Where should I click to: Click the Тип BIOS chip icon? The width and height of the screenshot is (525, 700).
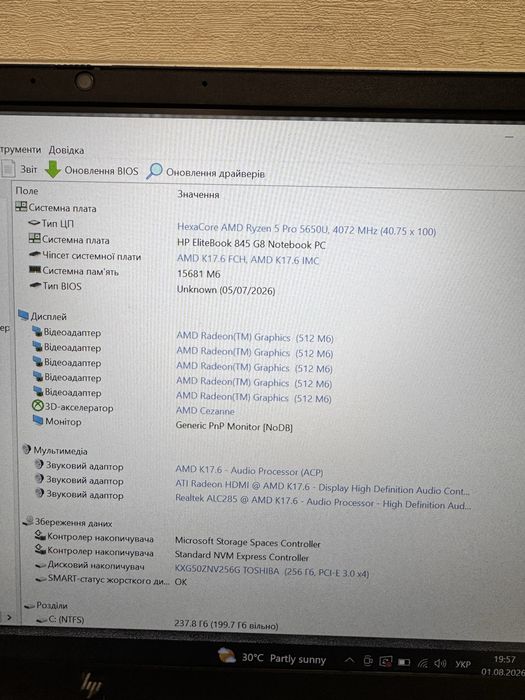35,286
